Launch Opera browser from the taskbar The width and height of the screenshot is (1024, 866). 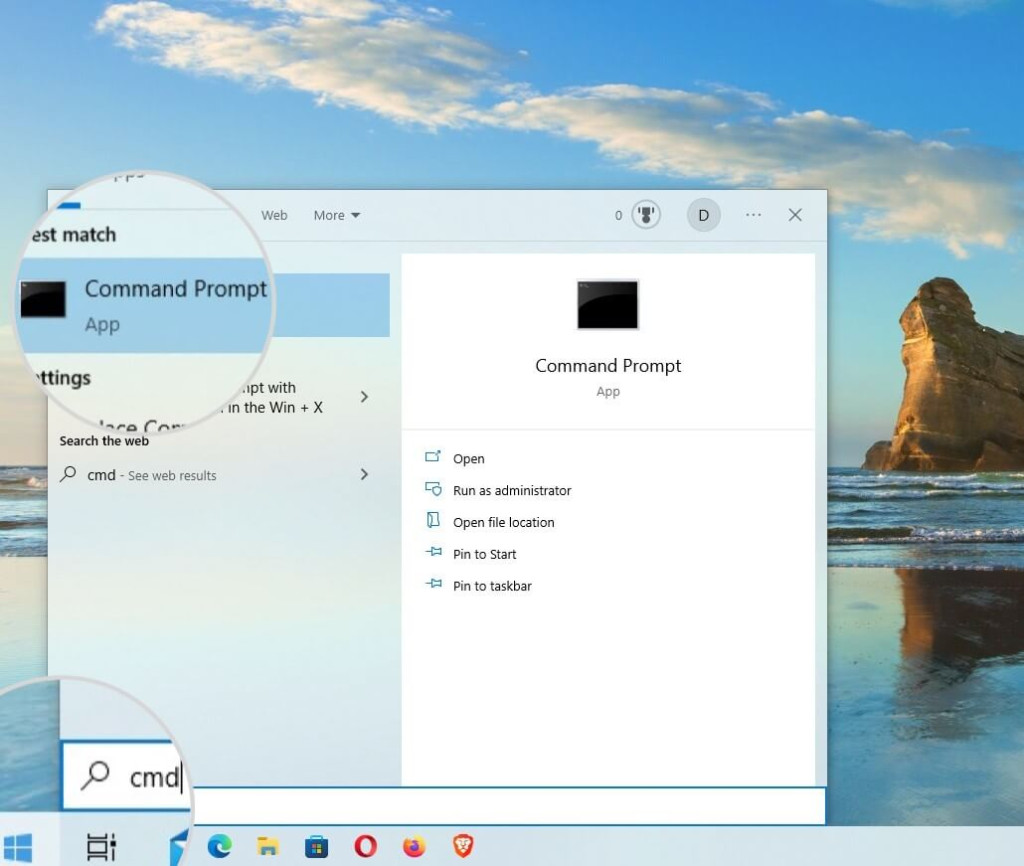click(365, 847)
